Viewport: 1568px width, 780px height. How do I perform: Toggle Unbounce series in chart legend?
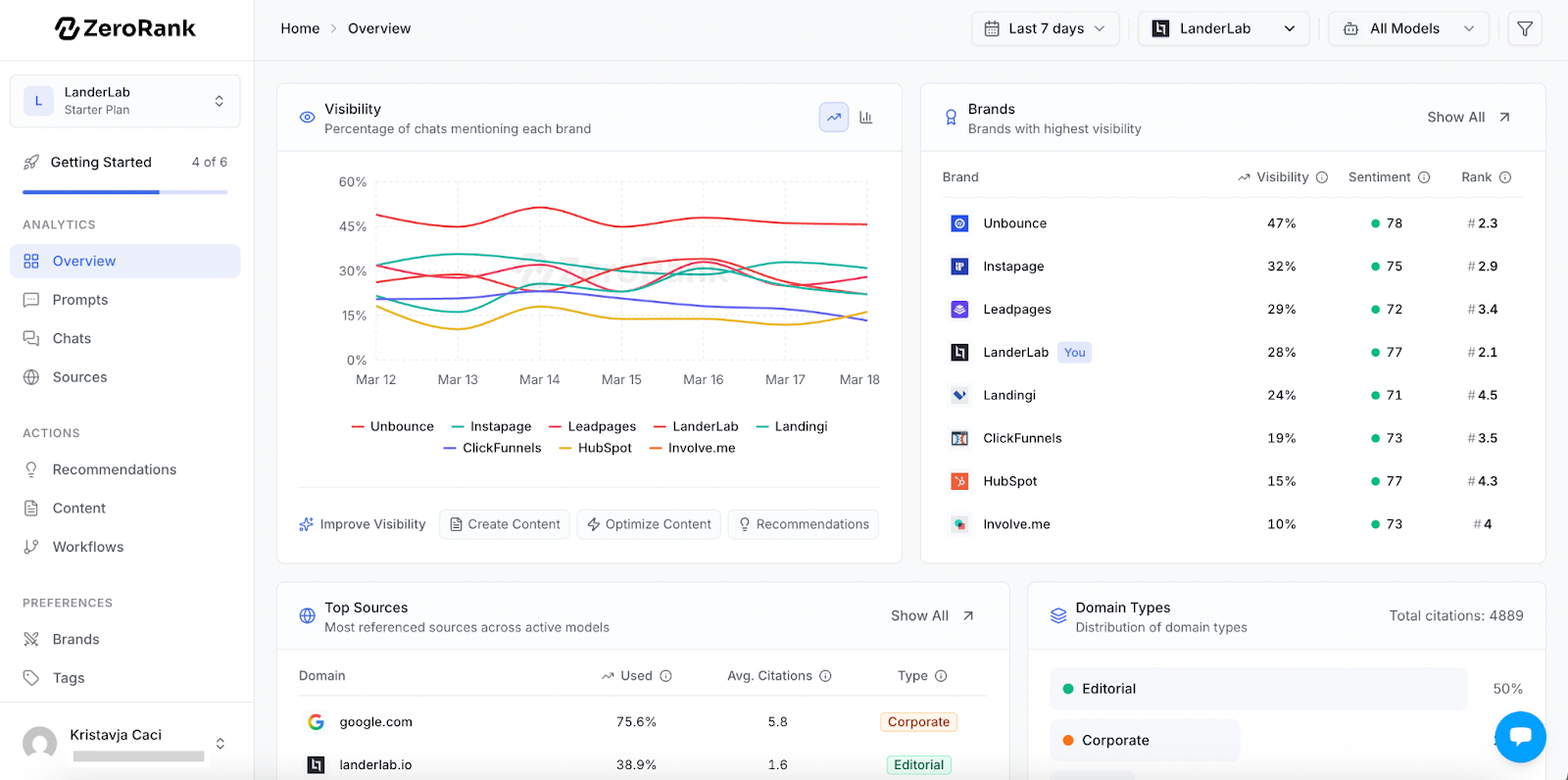coord(392,426)
